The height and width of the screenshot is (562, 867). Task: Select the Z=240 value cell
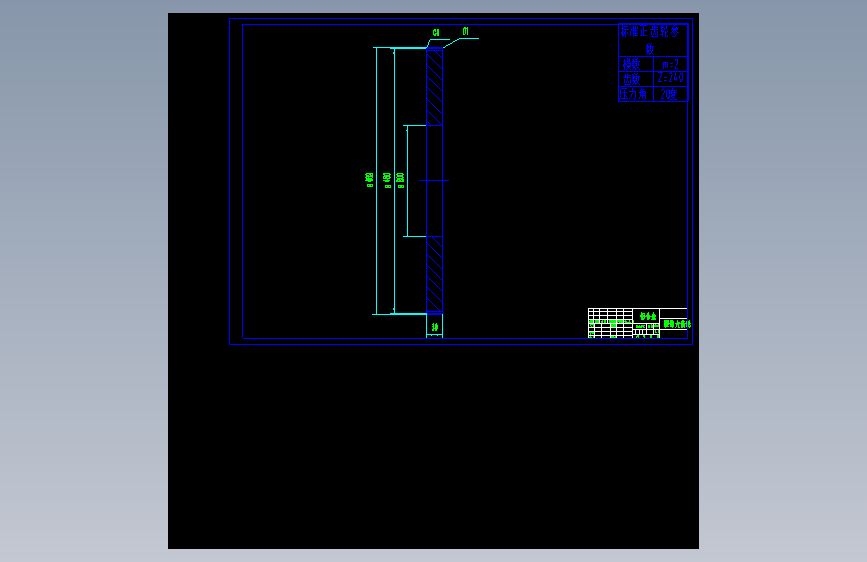point(671,78)
